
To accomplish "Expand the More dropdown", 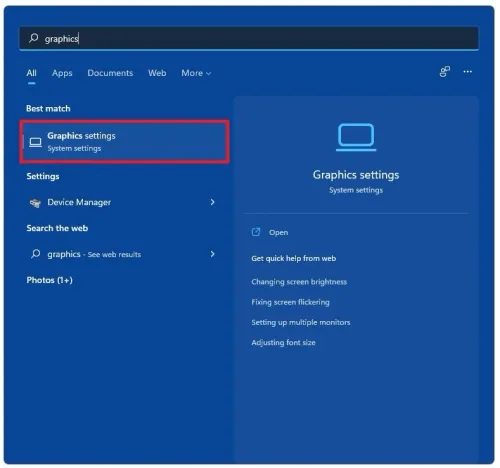I will click(x=196, y=73).
